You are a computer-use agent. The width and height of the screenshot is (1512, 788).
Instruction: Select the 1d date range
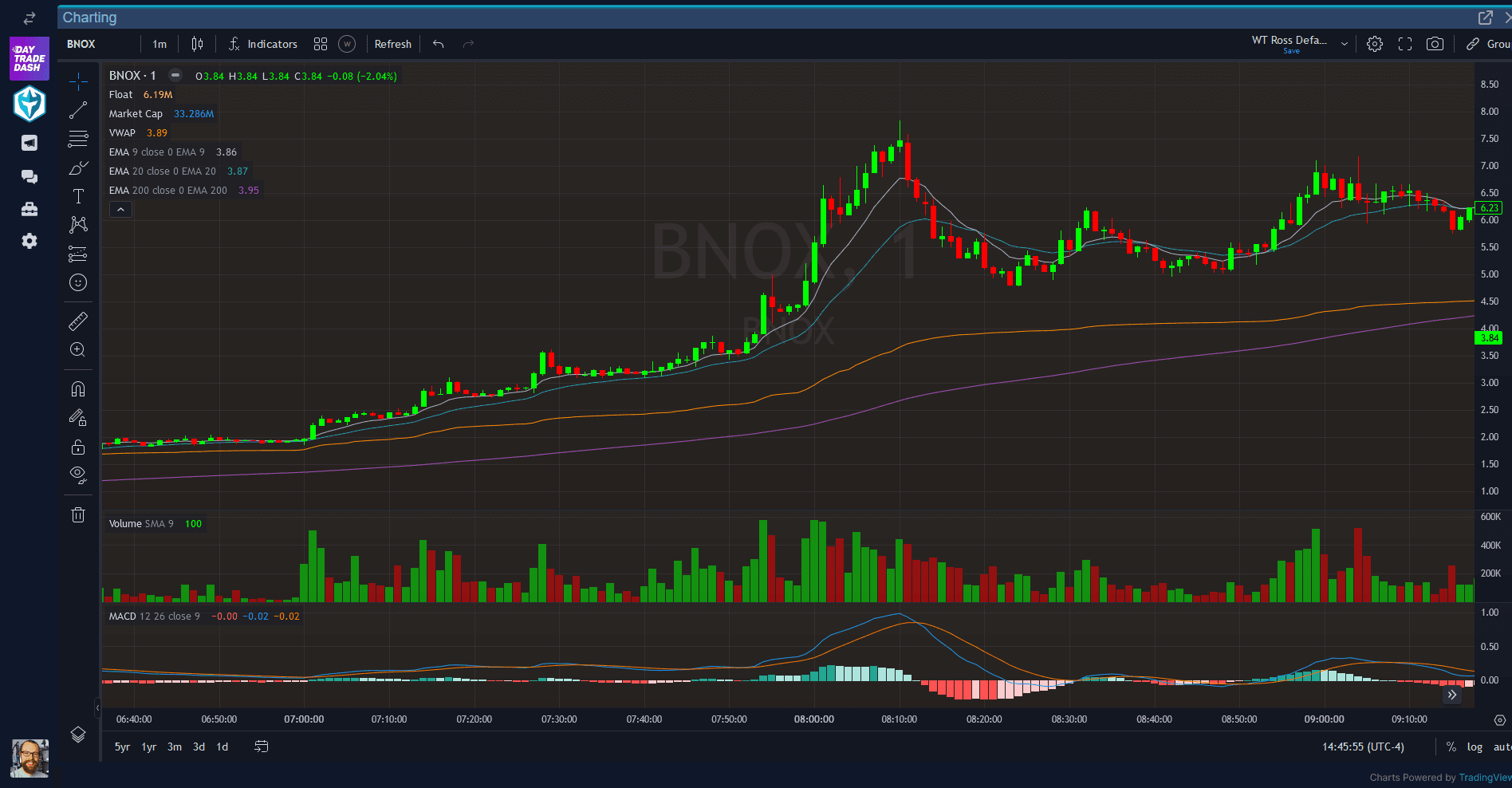click(x=222, y=747)
